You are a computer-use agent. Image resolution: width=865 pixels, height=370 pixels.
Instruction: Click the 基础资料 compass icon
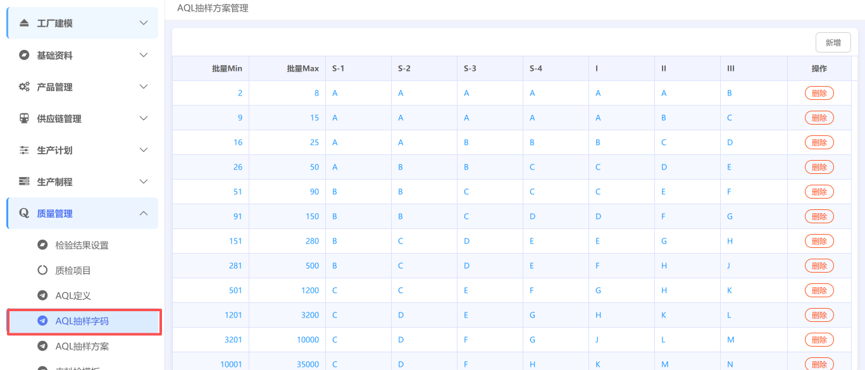point(24,55)
